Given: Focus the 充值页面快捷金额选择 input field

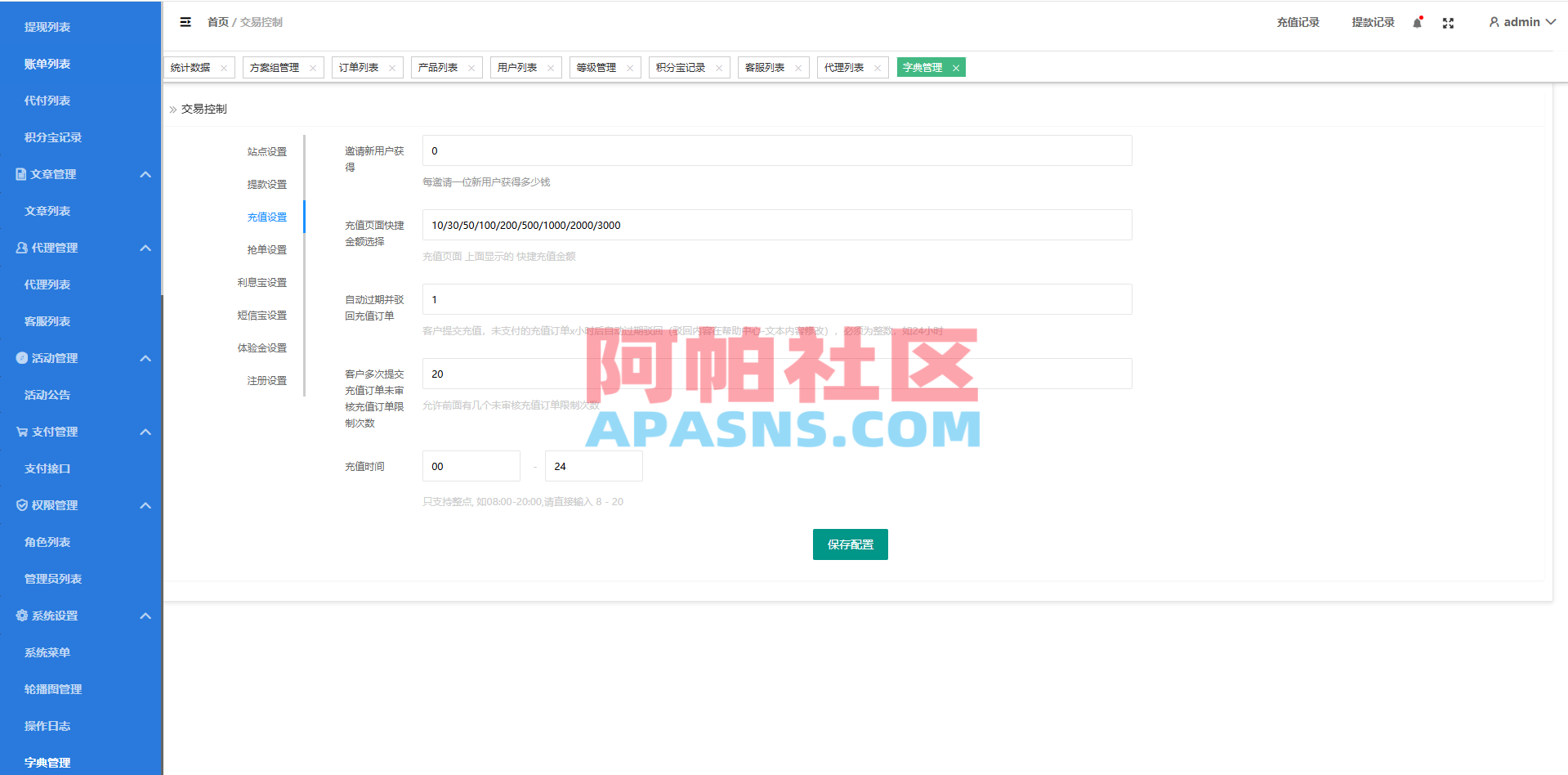Looking at the screenshot, I should (x=777, y=225).
